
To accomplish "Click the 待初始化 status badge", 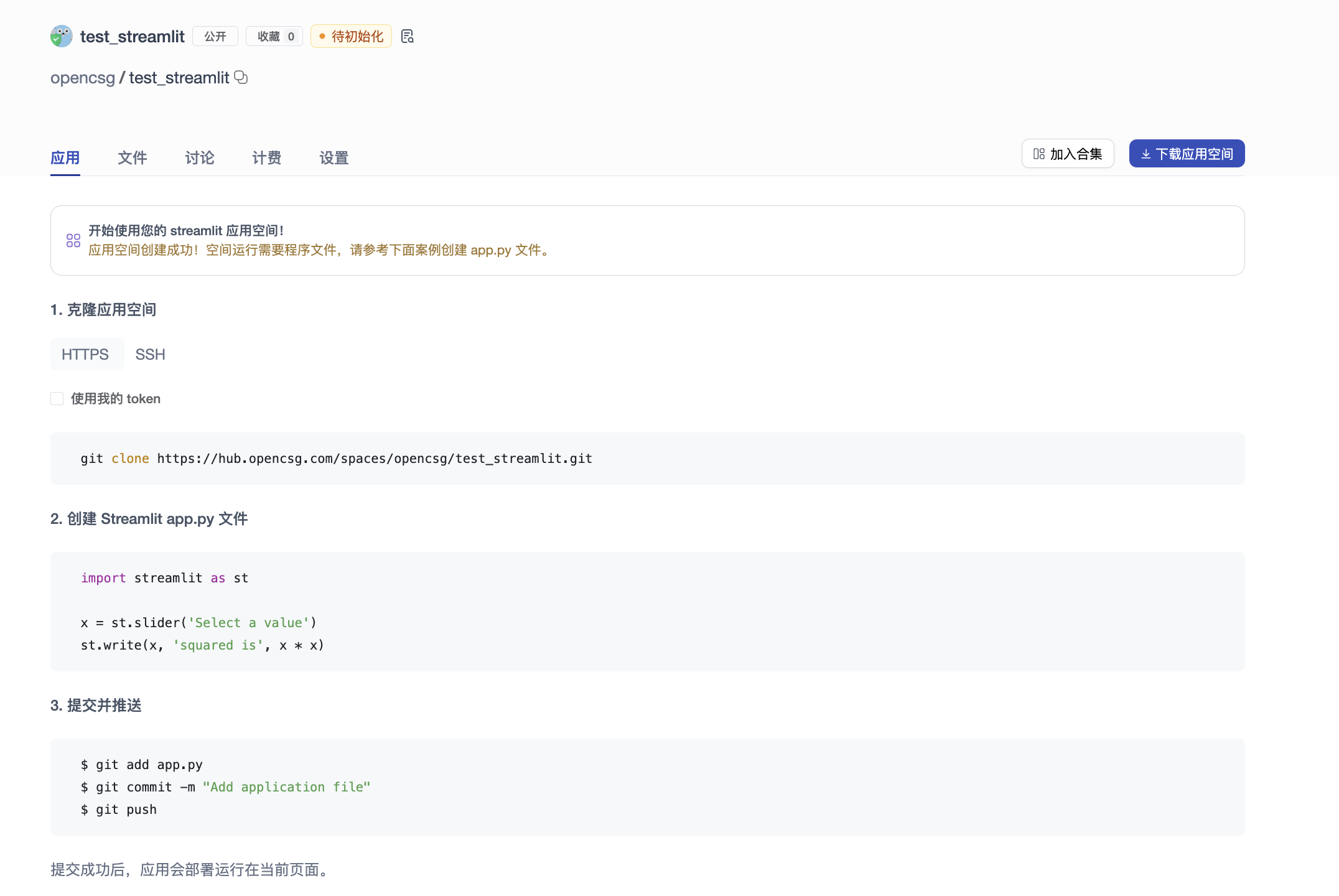I will click(351, 36).
